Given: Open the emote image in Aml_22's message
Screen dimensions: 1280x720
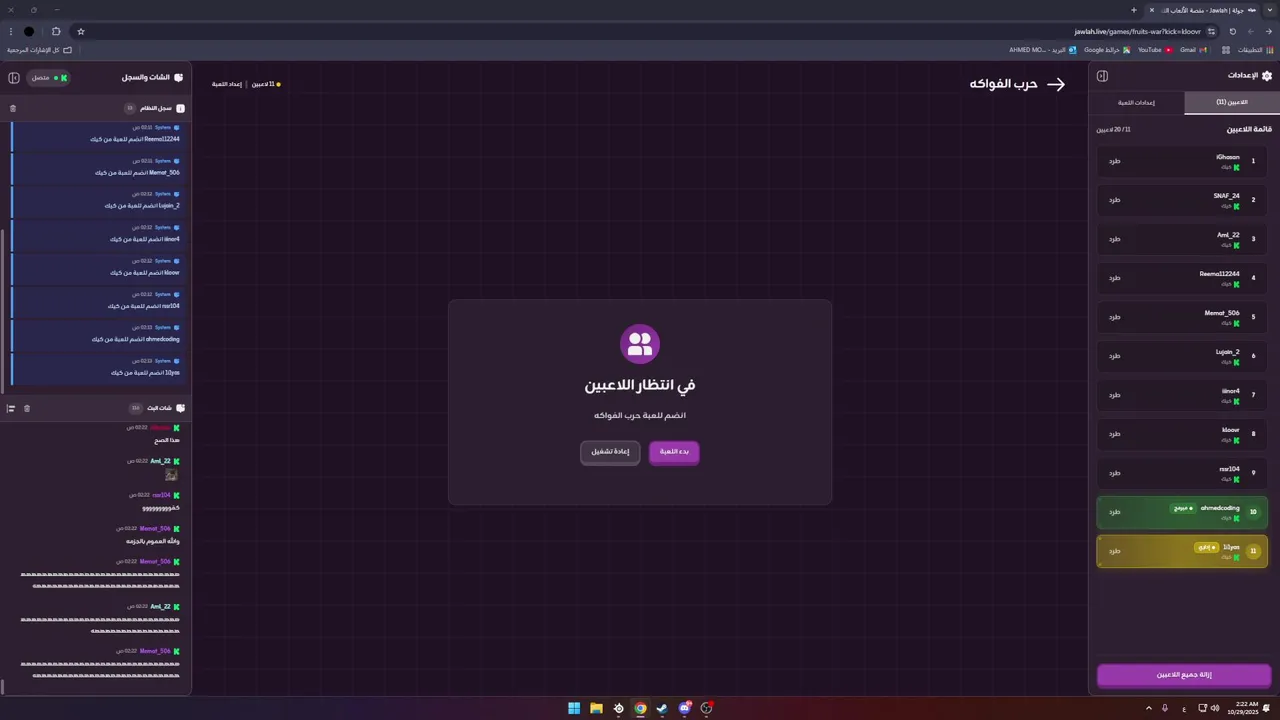Looking at the screenshot, I should point(171,475).
